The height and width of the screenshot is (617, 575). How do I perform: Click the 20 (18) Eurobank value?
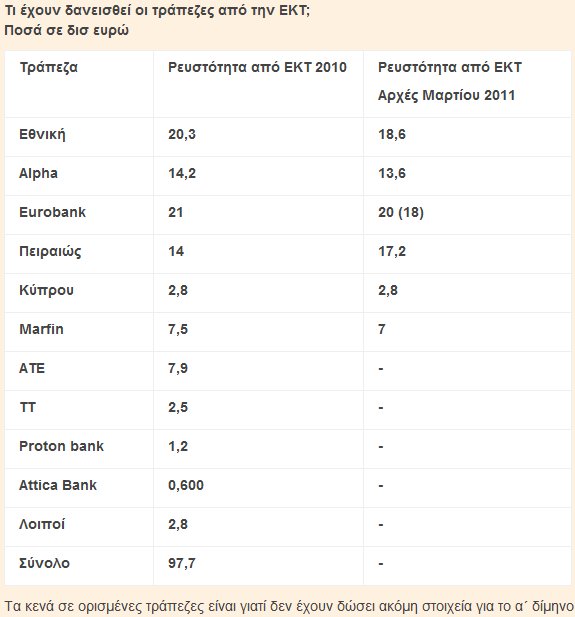click(401, 212)
